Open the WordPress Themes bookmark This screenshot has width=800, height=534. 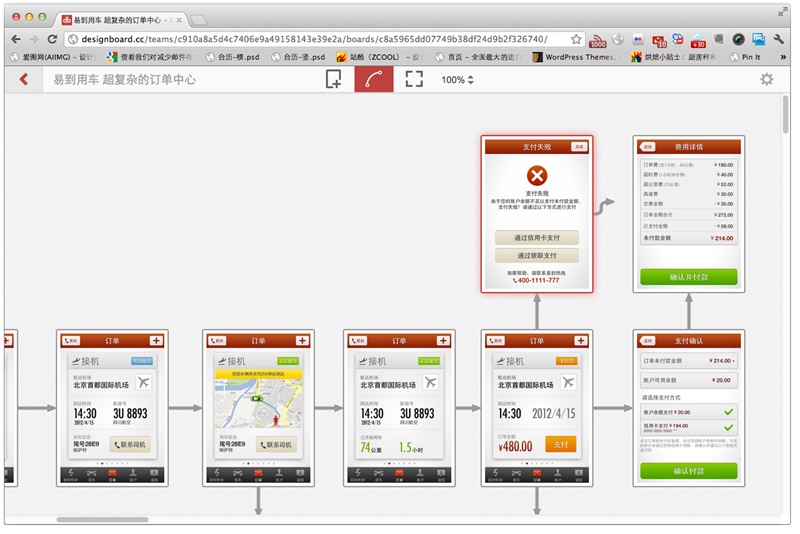pyautogui.click(x=572, y=58)
